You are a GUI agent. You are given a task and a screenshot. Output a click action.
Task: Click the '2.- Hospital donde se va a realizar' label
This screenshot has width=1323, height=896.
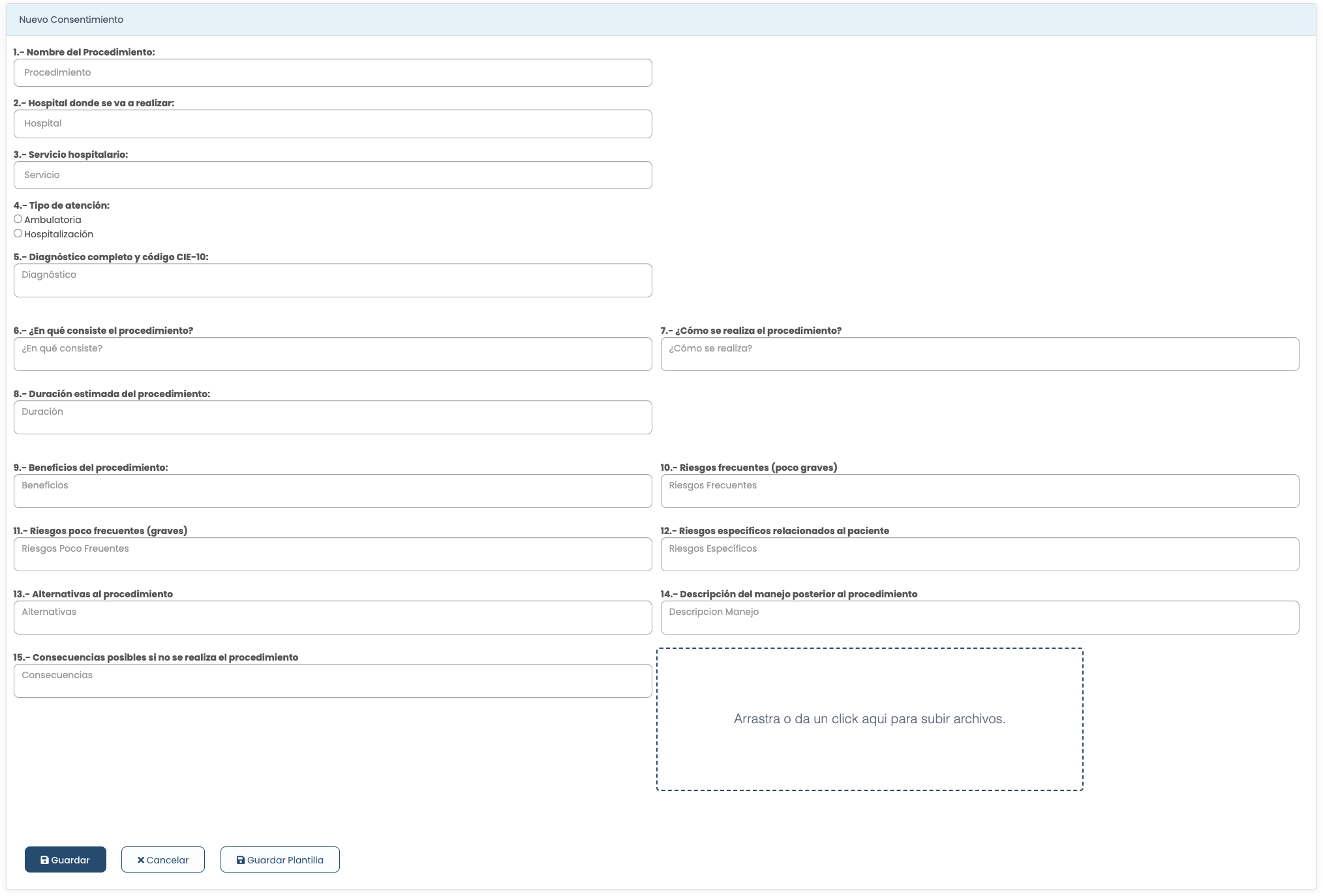pyautogui.click(x=94, y=103)
